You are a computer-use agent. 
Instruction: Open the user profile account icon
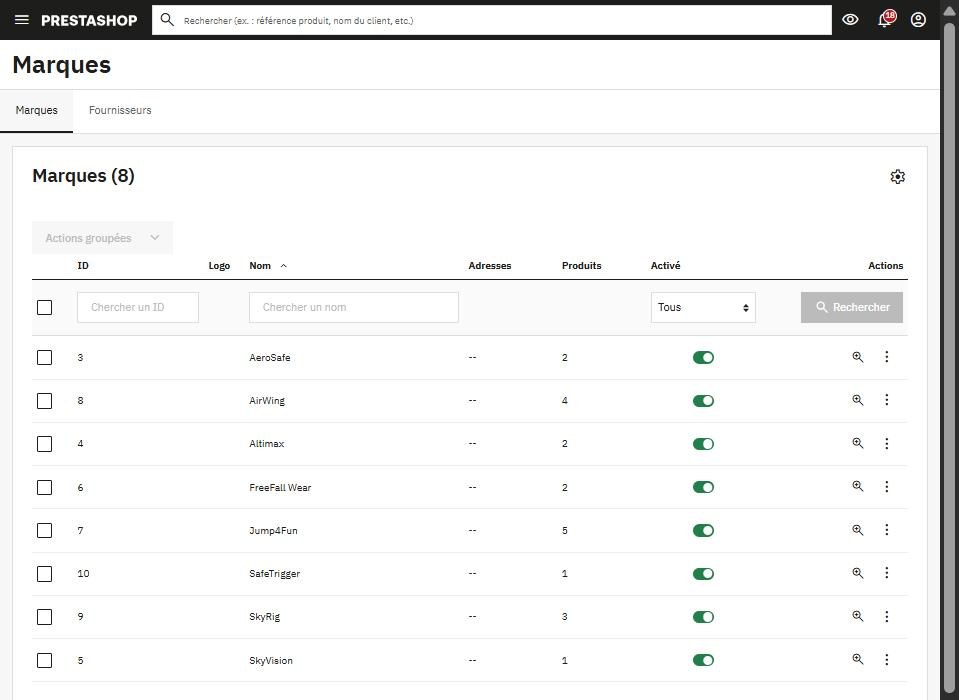[x=918, y=20]
